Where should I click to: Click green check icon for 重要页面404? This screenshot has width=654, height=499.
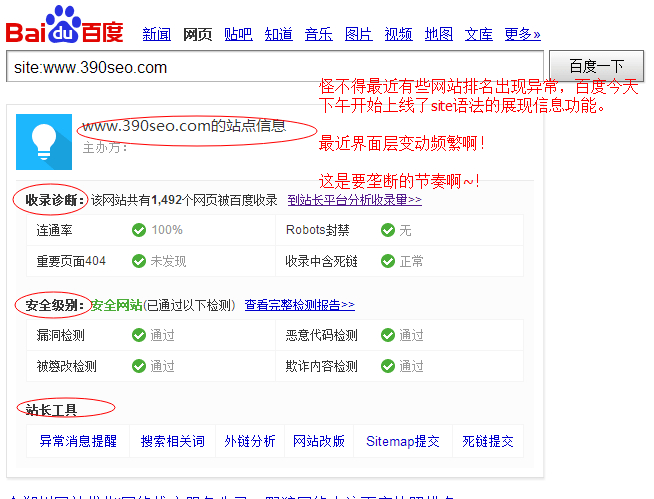click(x=139, y=261)
